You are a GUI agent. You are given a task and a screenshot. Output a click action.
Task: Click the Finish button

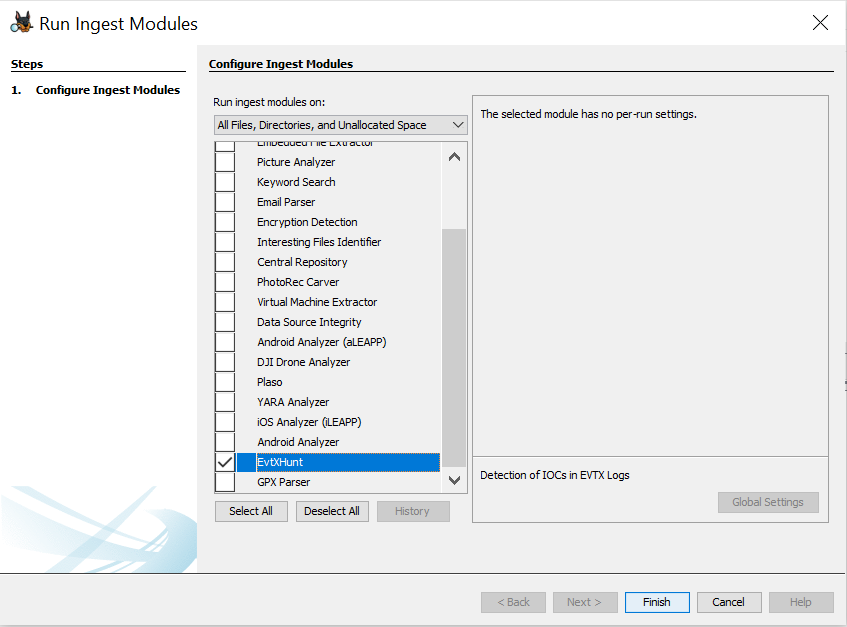coord(657,602)
